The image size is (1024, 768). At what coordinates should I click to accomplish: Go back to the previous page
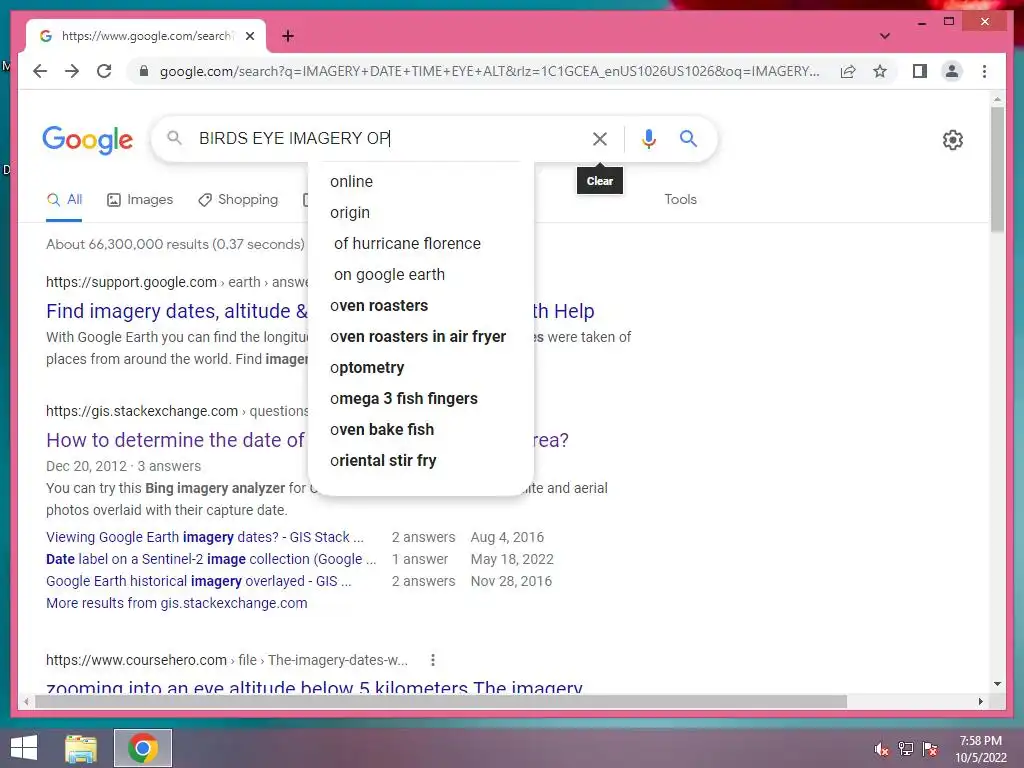pyautogui.click(x=40, y=71)
